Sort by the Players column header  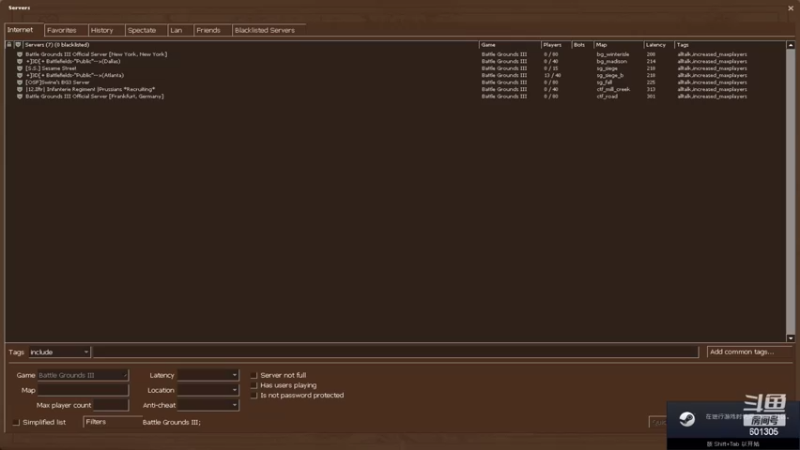click(x=556, y=45)
